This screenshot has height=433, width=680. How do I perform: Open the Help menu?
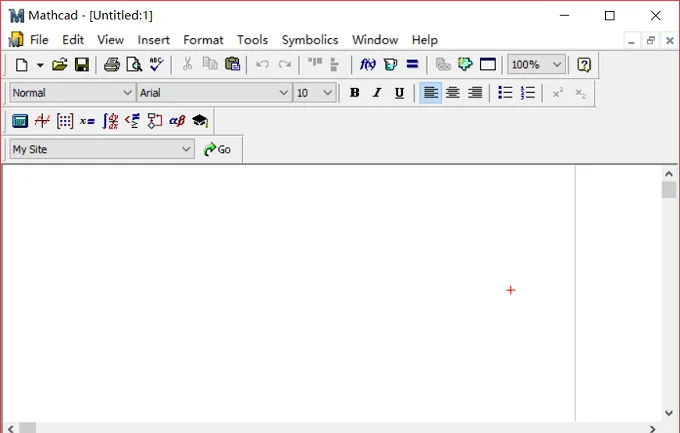coord(425,40)
